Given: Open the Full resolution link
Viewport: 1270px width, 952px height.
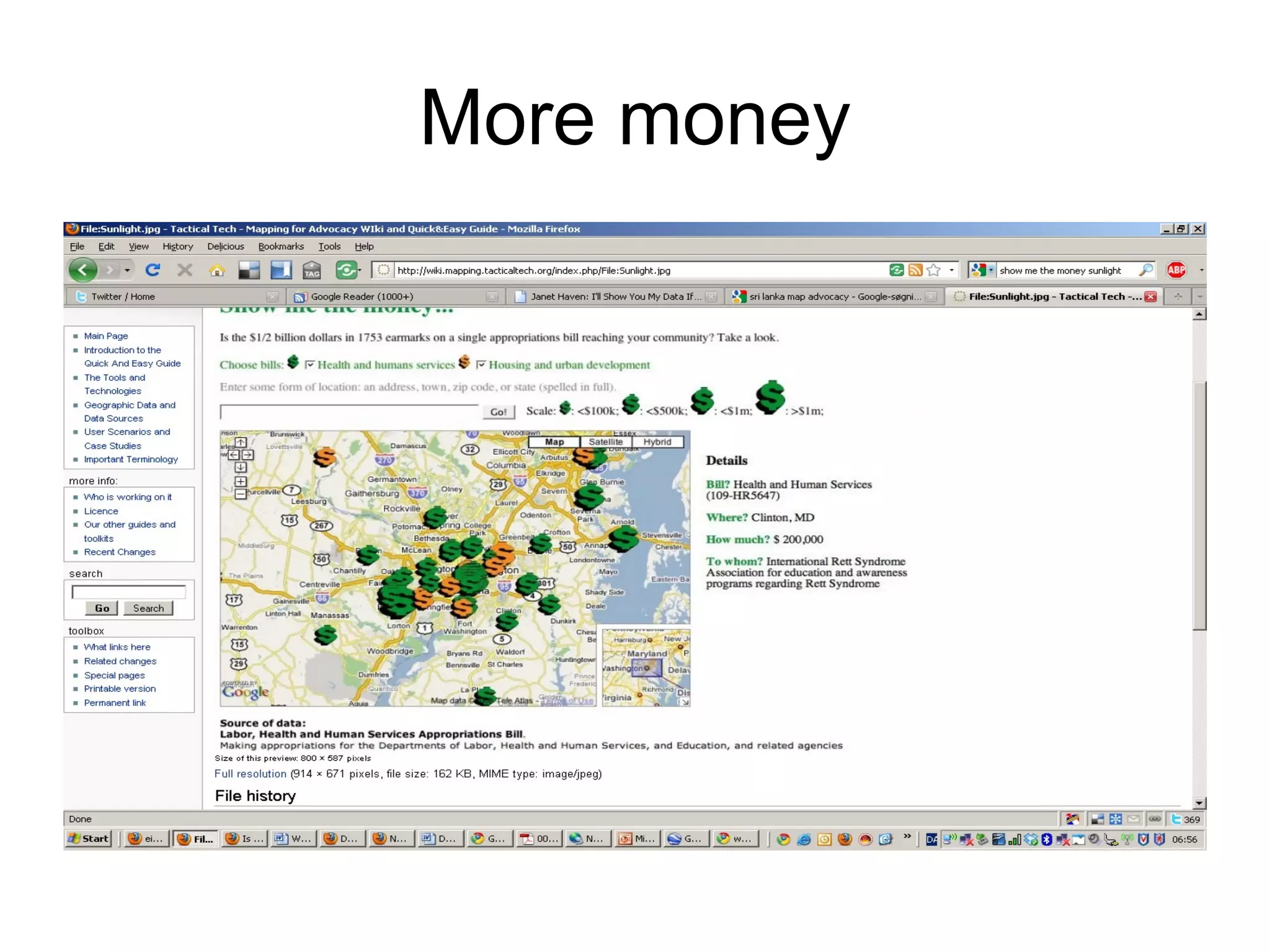Looking at the screenshot, I should pos(250,774).
